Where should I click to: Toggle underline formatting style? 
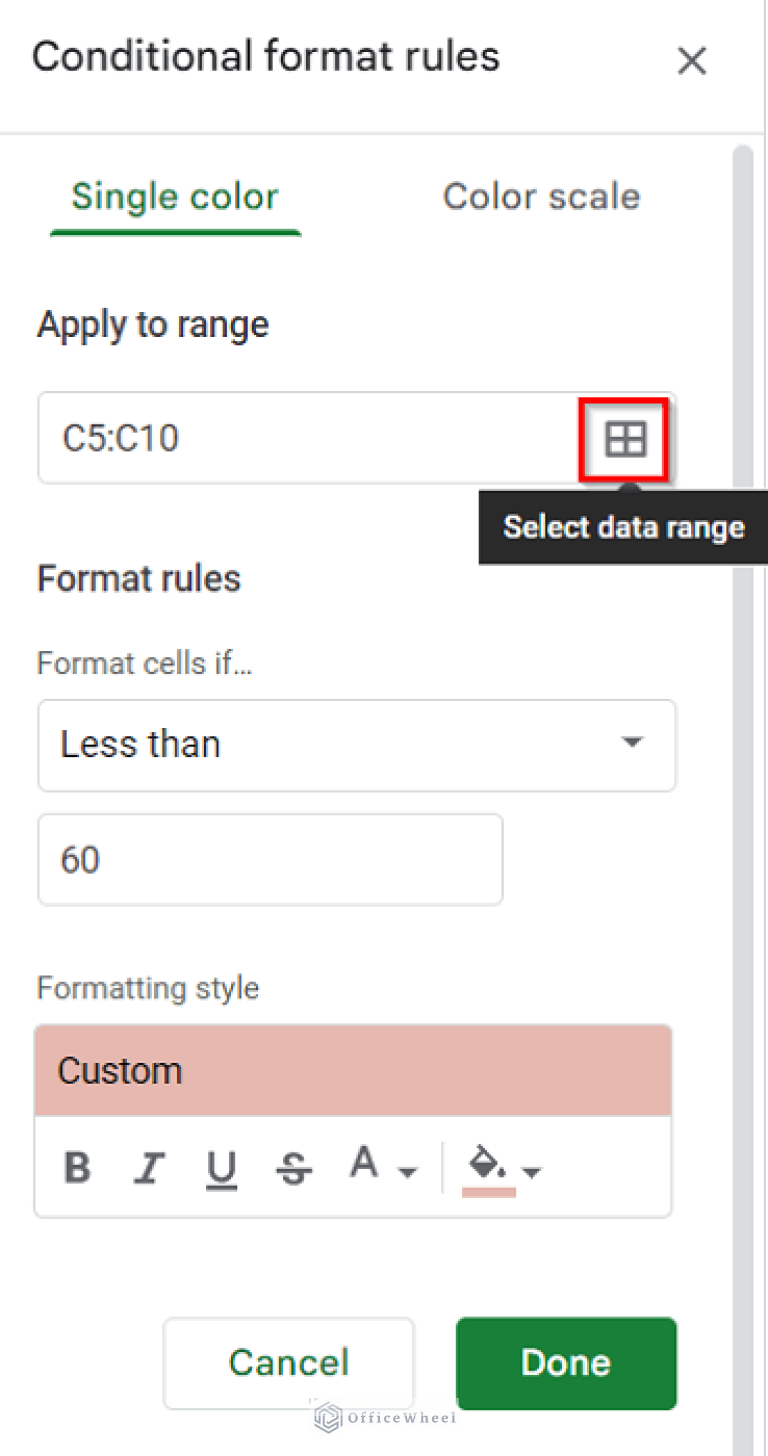tap(221, 1167)
